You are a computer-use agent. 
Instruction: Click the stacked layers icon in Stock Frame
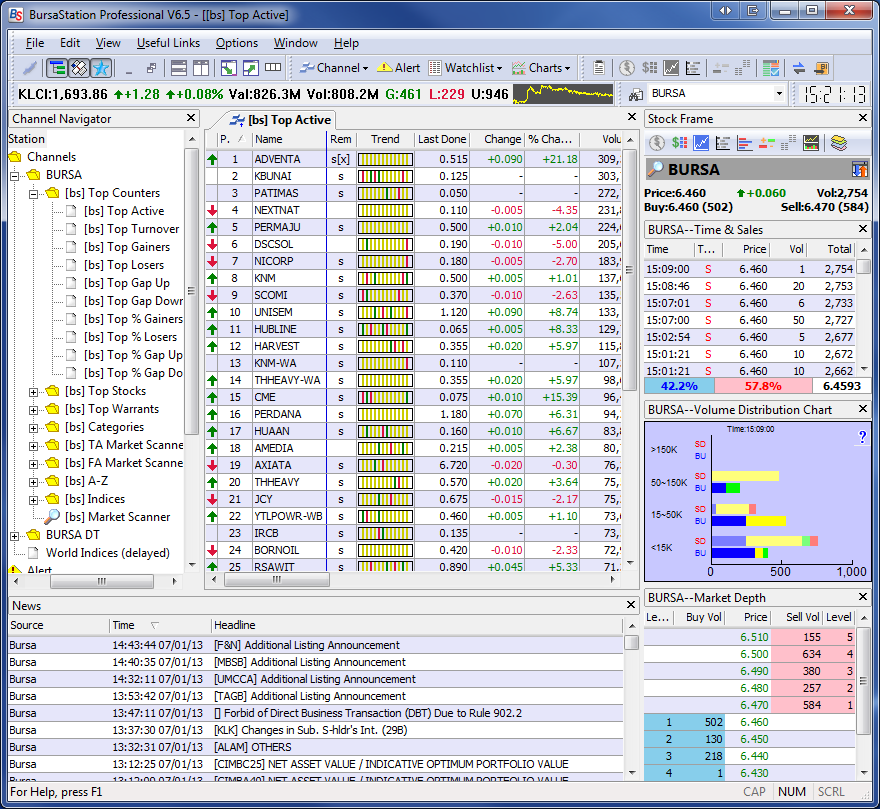(x=839, y=143)
